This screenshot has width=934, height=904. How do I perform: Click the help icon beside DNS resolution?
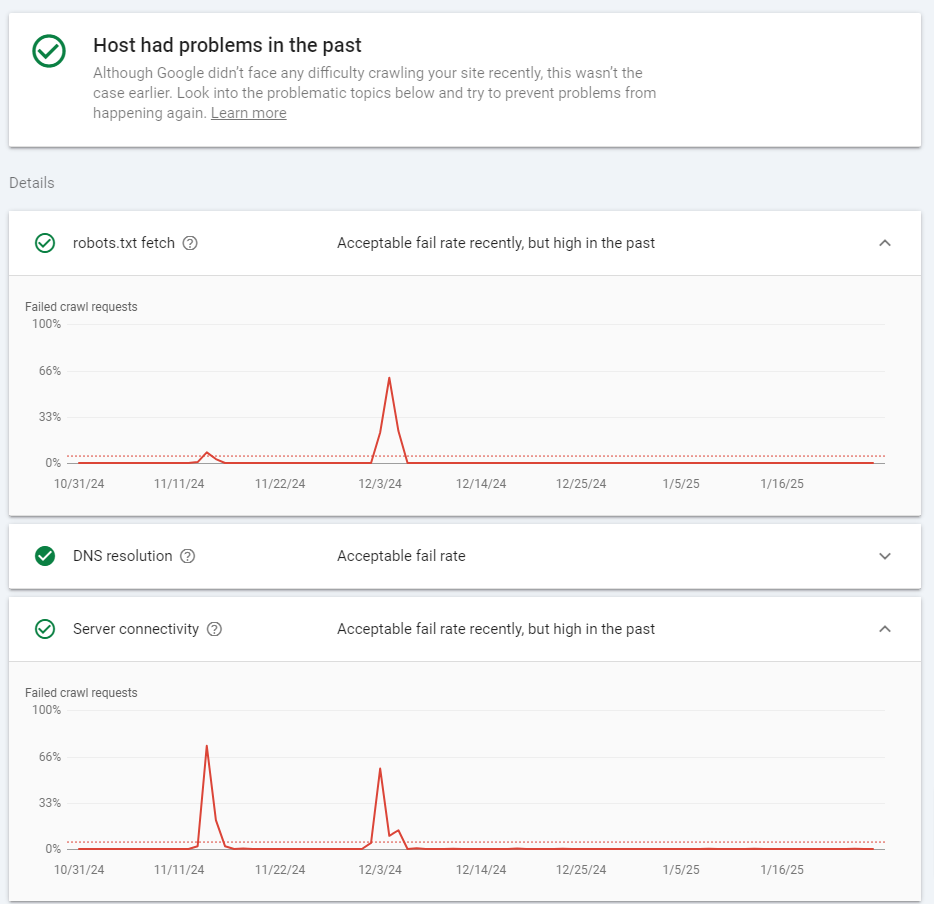[188, 556]
